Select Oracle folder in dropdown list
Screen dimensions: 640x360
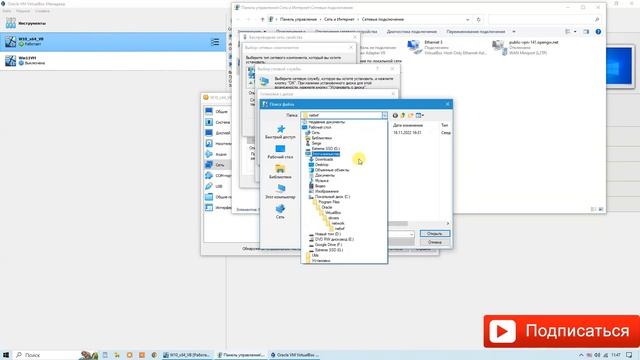tap(327, 207)
